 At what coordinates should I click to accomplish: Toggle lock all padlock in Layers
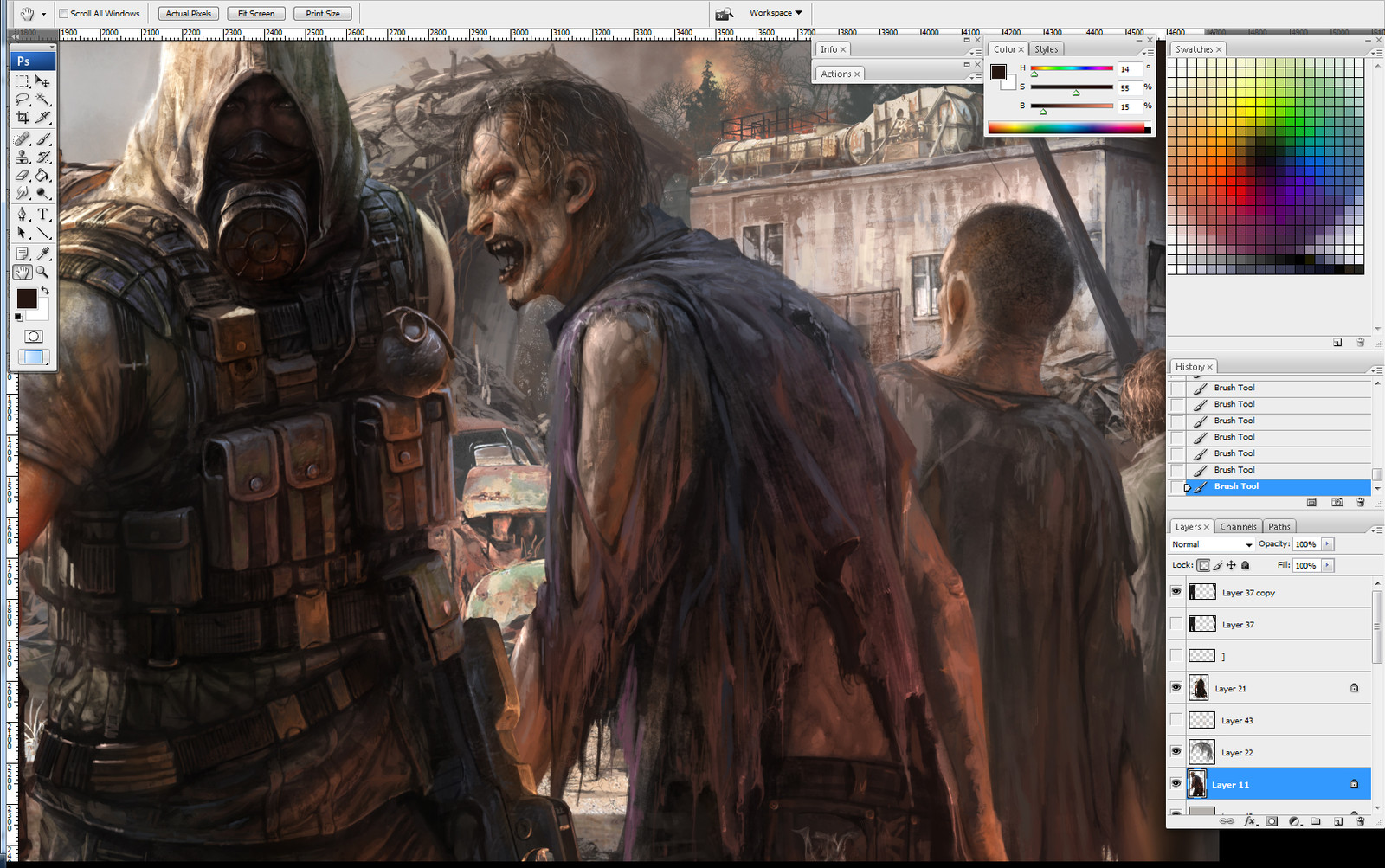click(1245, 565)
